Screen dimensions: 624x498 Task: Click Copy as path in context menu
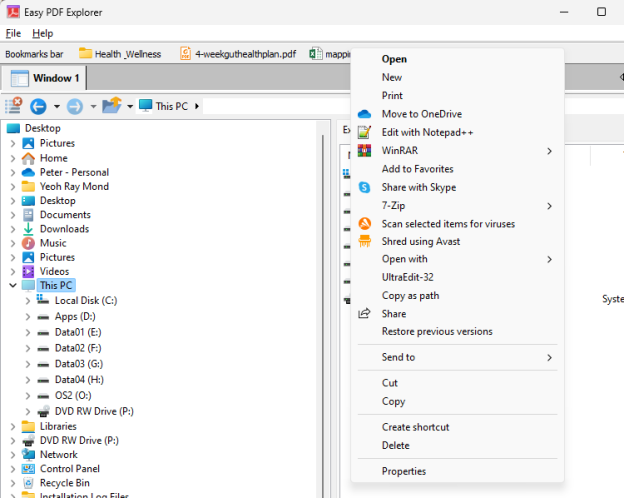tap(410, 296)
